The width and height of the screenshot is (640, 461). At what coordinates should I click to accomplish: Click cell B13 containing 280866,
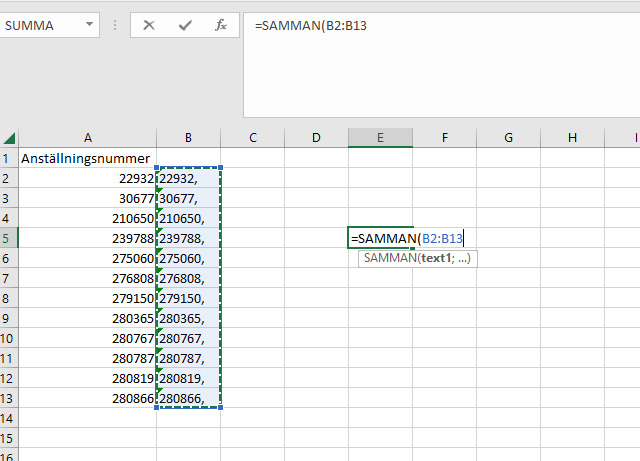click(x=188, y=398)
